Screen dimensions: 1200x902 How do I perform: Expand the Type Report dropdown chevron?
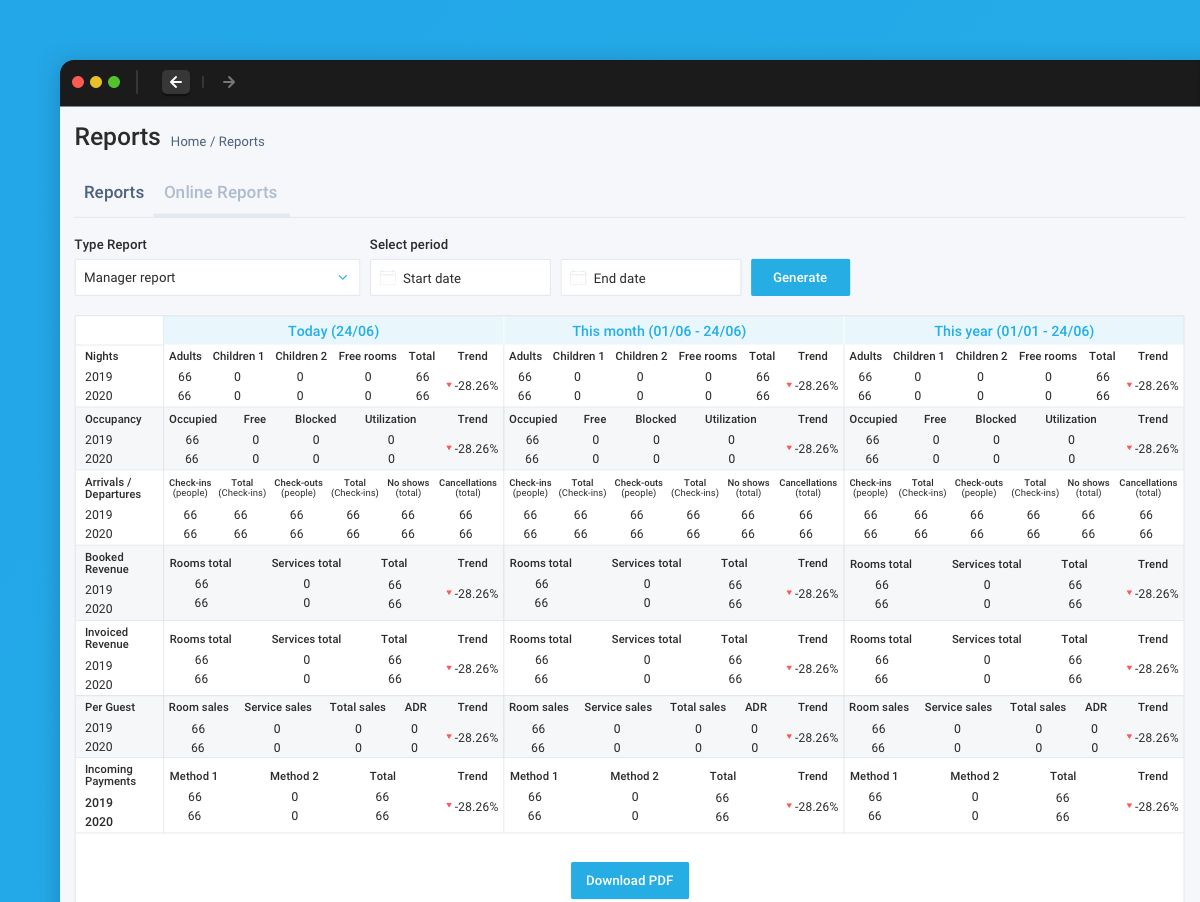343,278
